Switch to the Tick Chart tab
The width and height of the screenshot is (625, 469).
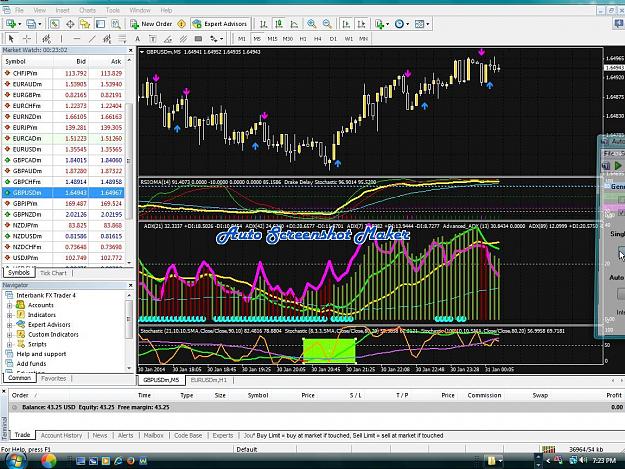coord(53,273)
